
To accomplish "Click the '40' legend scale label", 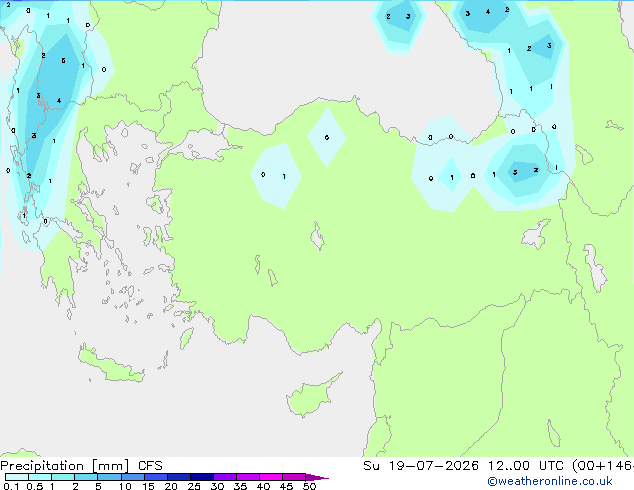I will [x=263, y=486].
